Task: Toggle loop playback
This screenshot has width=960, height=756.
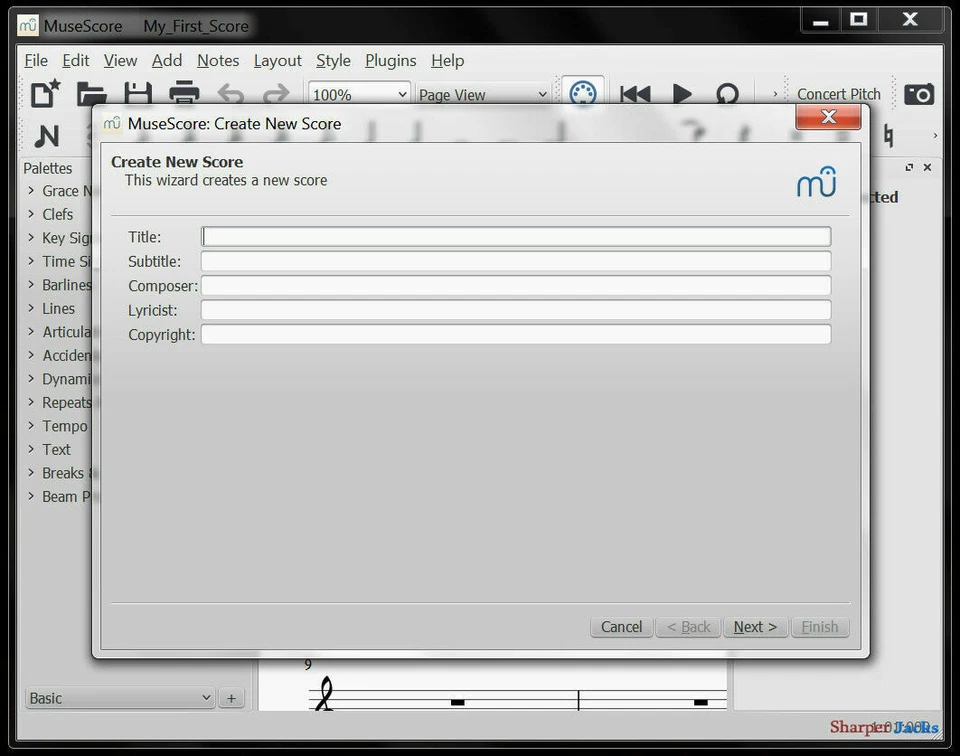Action: pyautogui.click(x=728, y=92)
